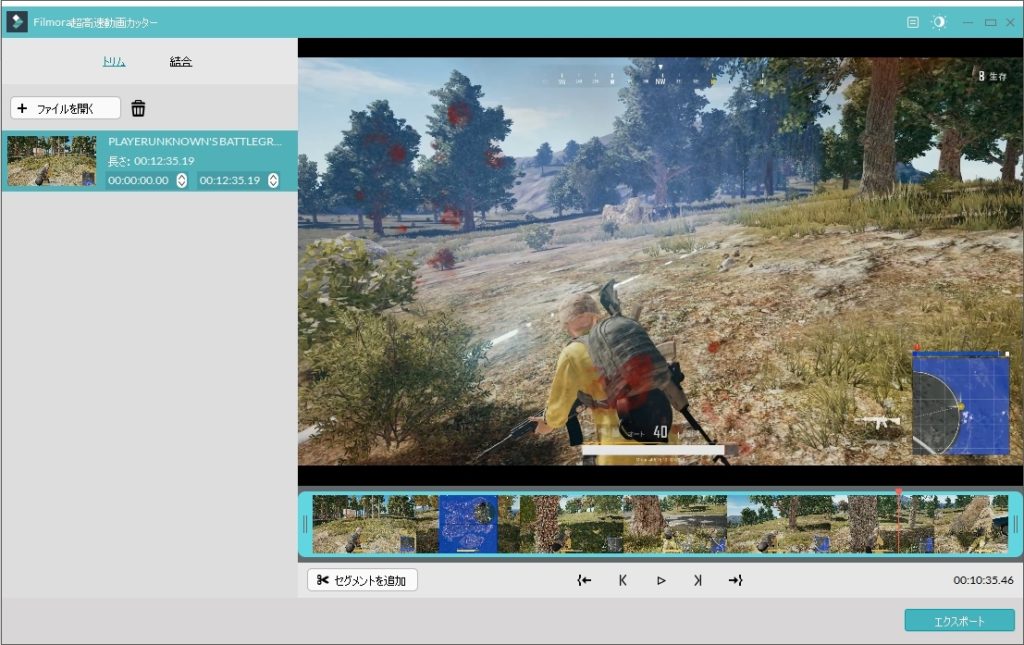1024x645 pixels.
Task: Click the start time field 00:00:00.00
Action: [x=138, y=180]
